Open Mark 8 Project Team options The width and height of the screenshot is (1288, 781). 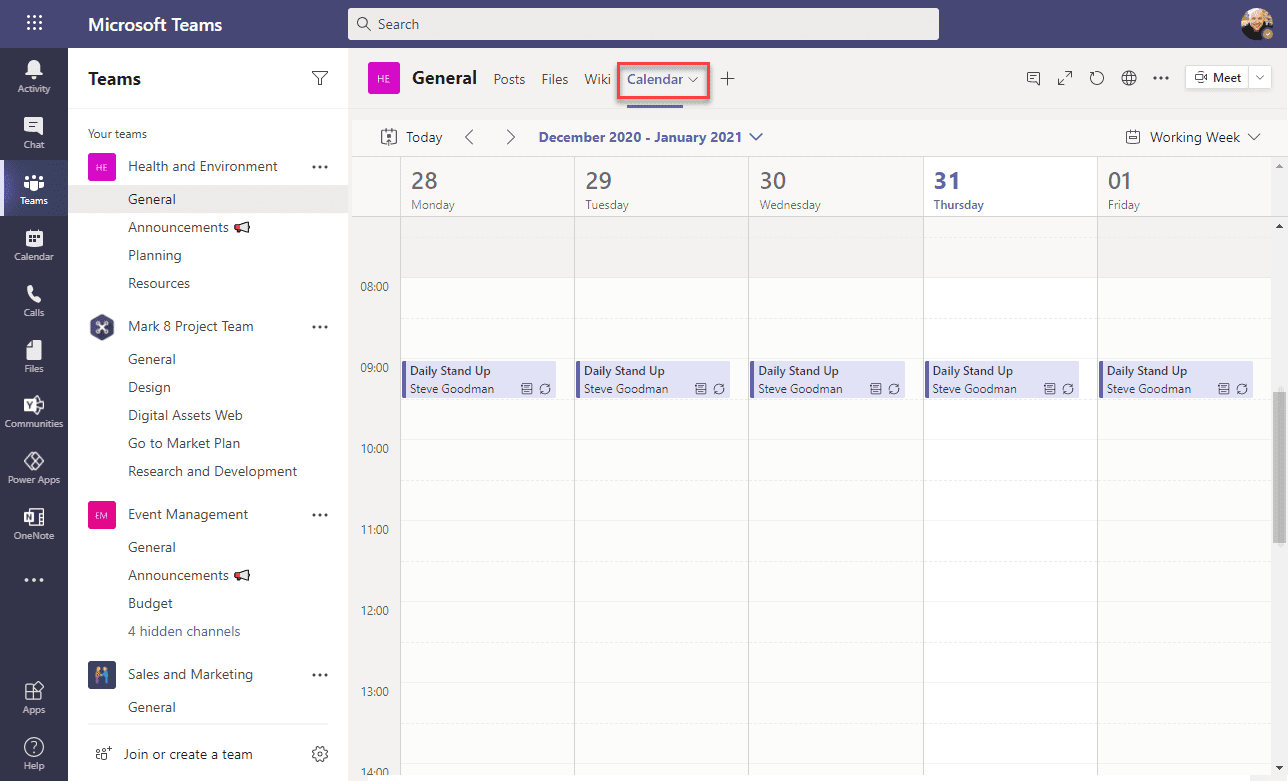tap(320, 327)
